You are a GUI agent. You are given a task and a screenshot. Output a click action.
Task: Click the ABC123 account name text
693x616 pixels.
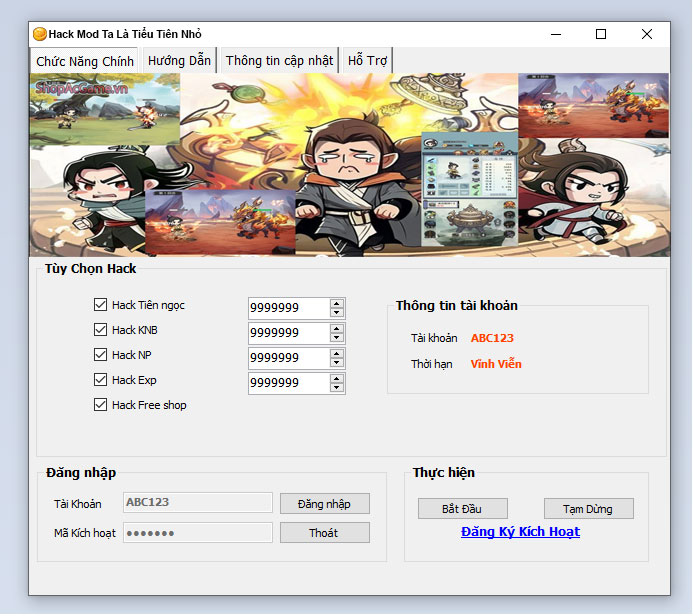[x=492, y=338]
